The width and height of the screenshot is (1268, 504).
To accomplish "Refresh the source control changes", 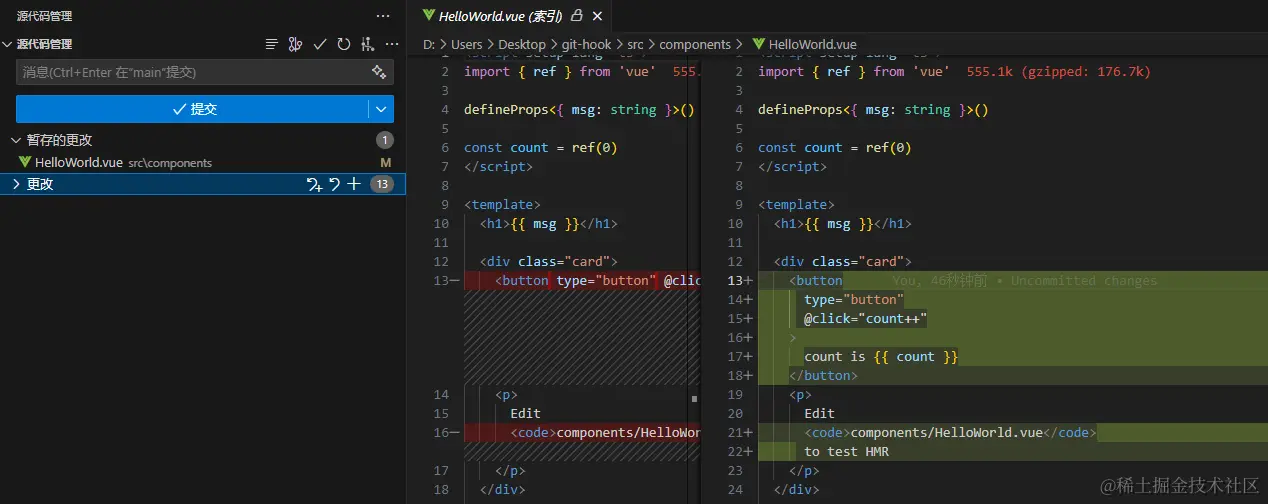I will [x=344, y=44].
